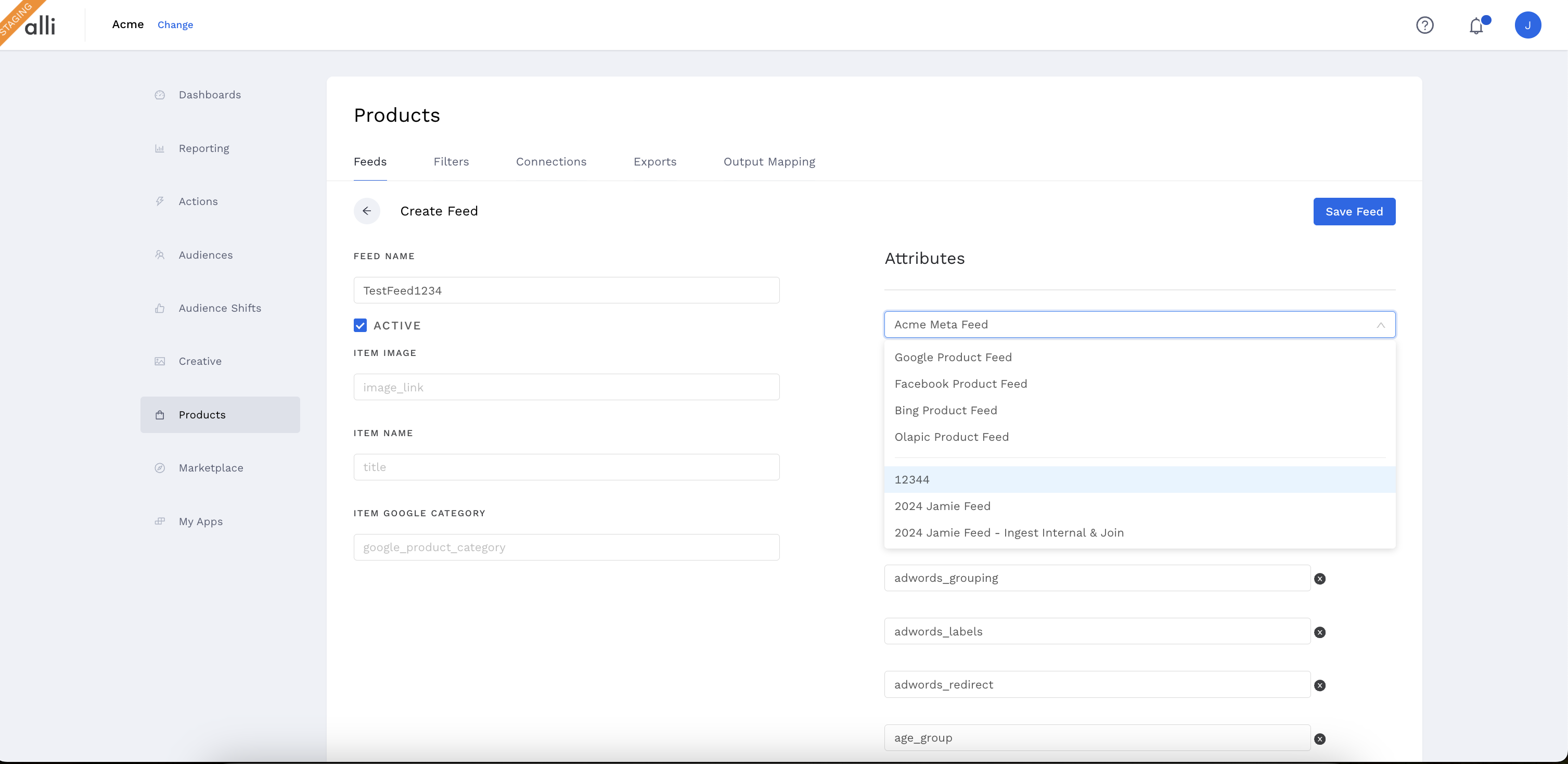Screen dimensions: 1568x764
Task: Switch to the Output Mapping tab
Action: click(769, 162)
